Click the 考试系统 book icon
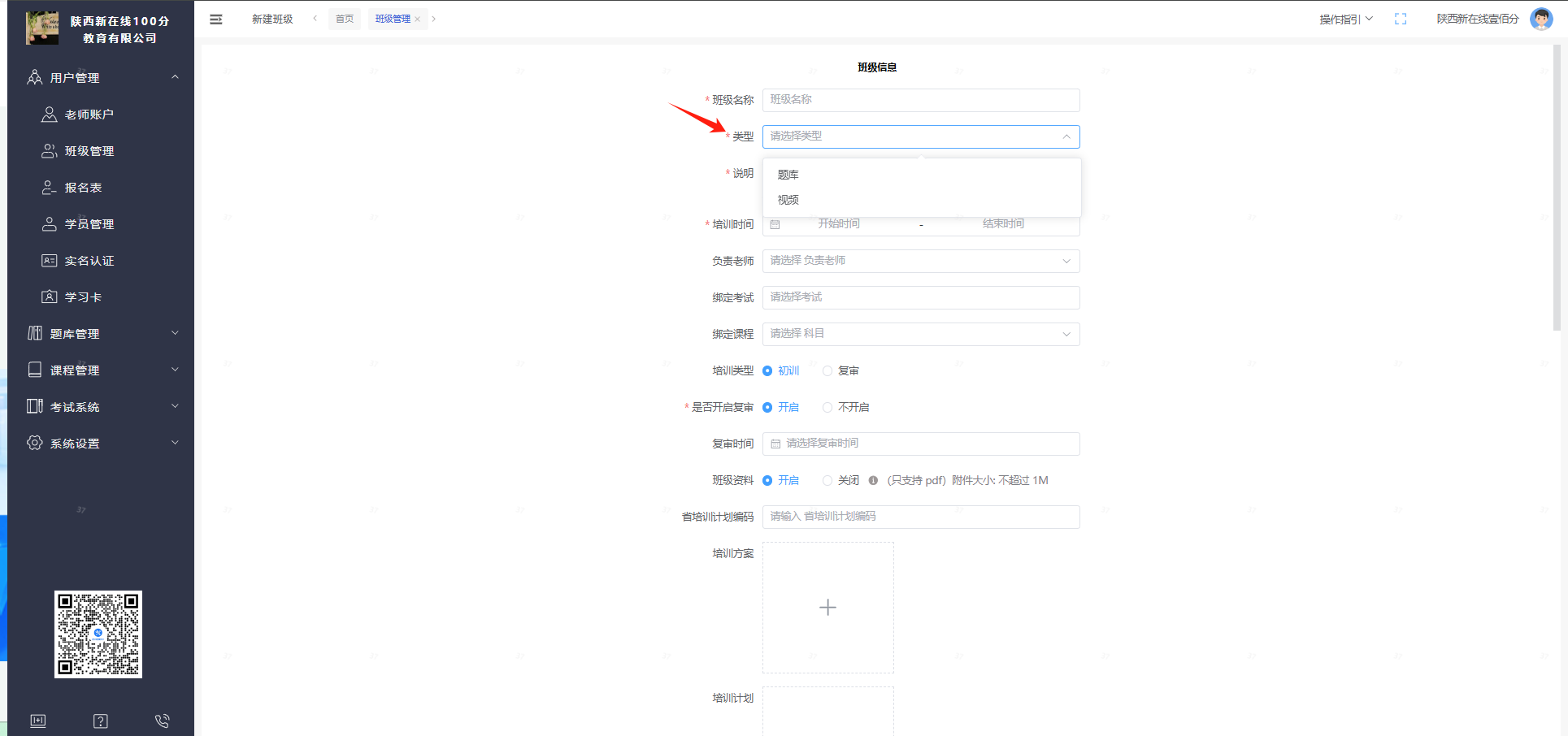1568x736 pixels. (34, 406)
